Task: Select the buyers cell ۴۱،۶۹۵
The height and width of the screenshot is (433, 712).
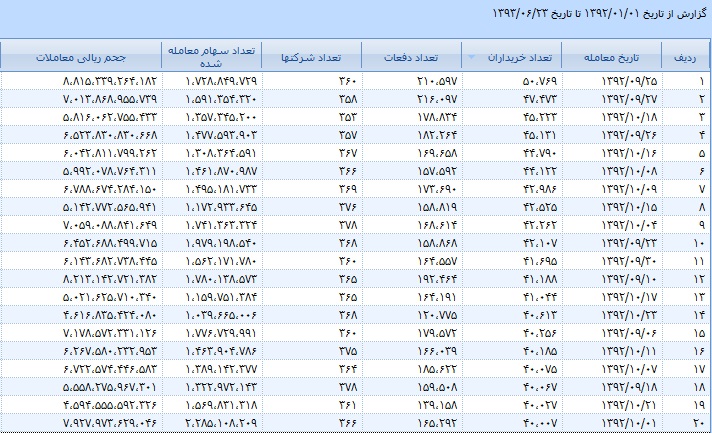Action: (x=539, y=261)
